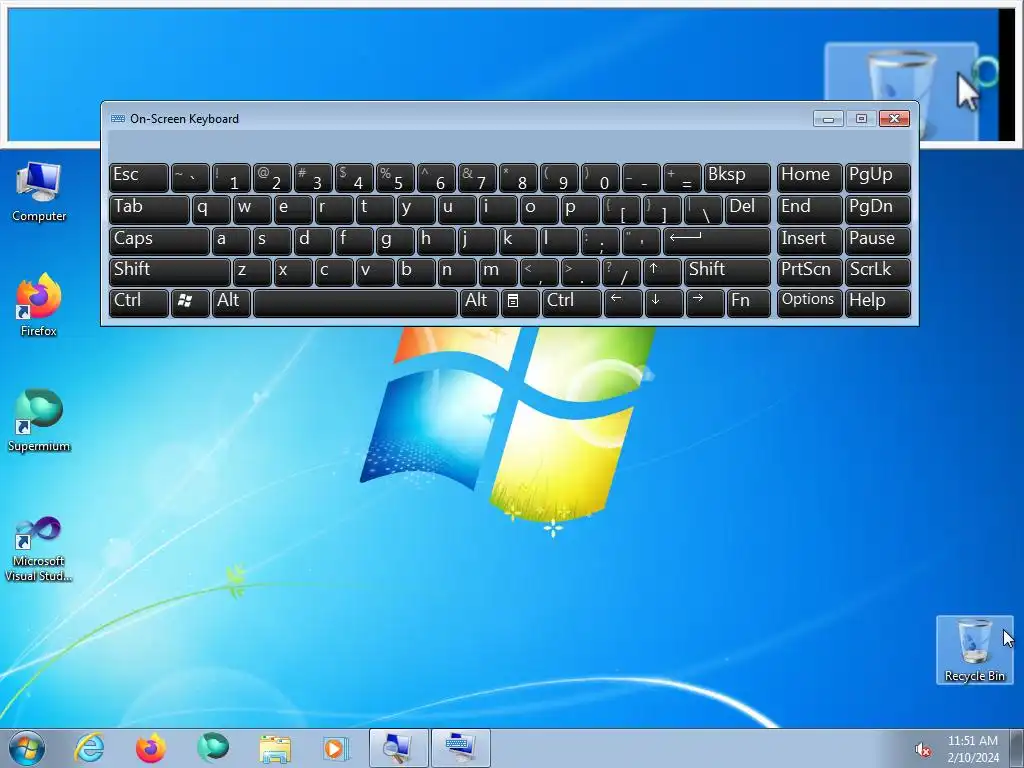Click the Enter arrow key

click(716, 240)
